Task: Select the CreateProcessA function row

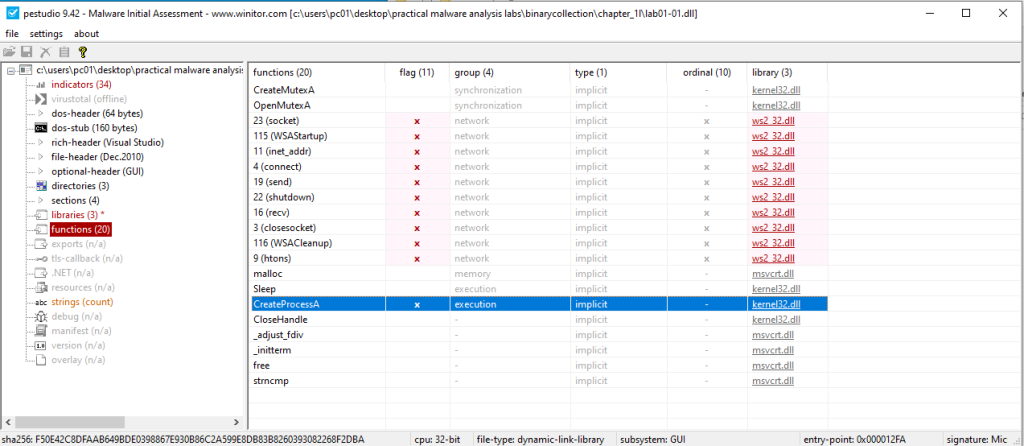Action: [x=539, y=304]
